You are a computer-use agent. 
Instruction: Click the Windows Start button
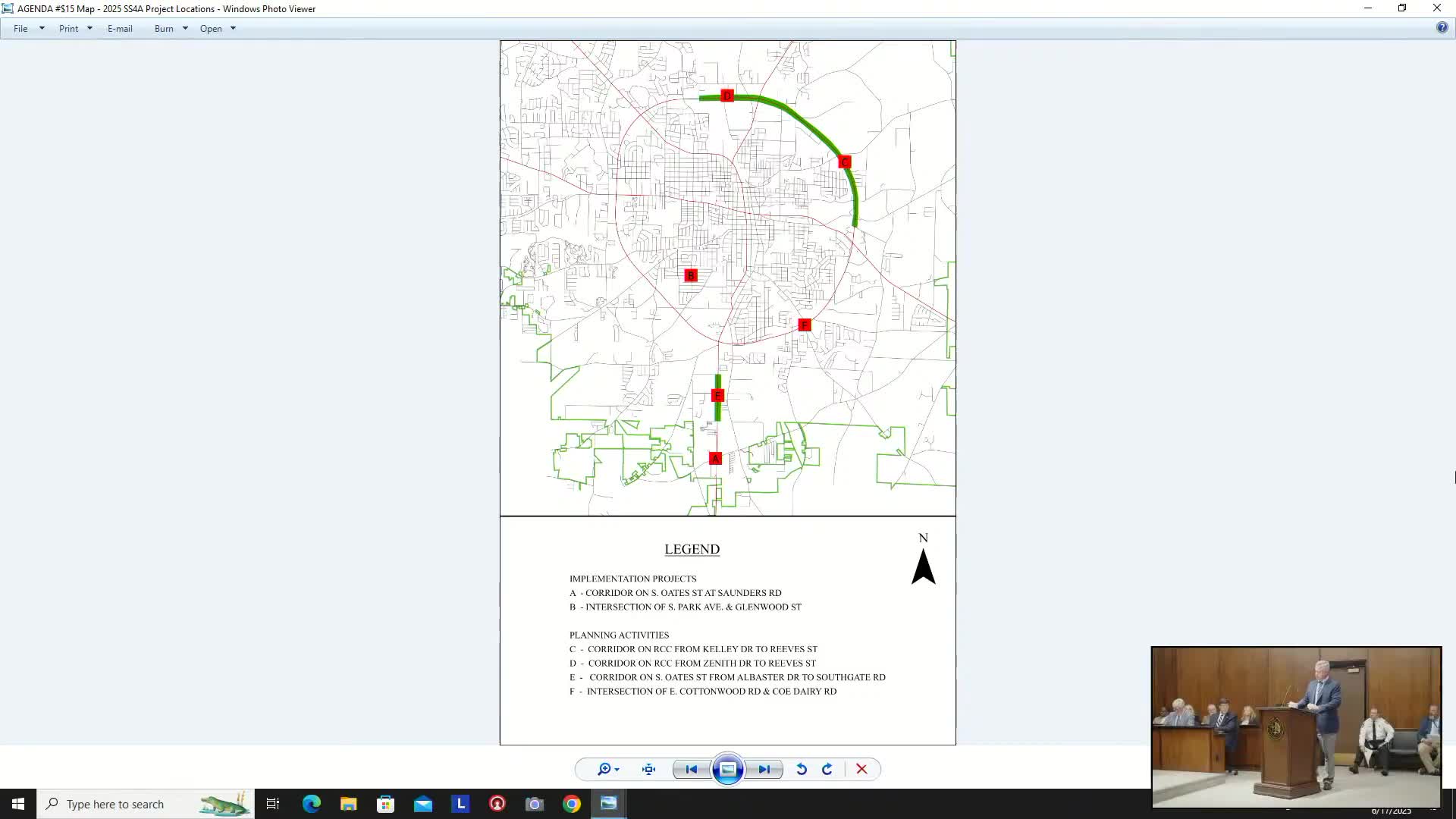pyautogui.click(x=18, y=804)
